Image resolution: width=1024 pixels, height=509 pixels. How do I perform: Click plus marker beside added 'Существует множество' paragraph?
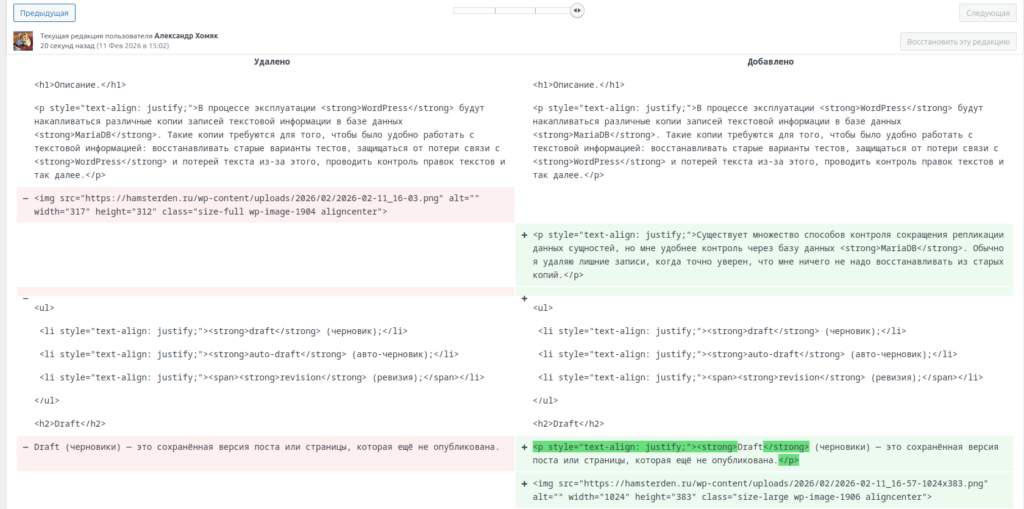click(x=524, y=236)
